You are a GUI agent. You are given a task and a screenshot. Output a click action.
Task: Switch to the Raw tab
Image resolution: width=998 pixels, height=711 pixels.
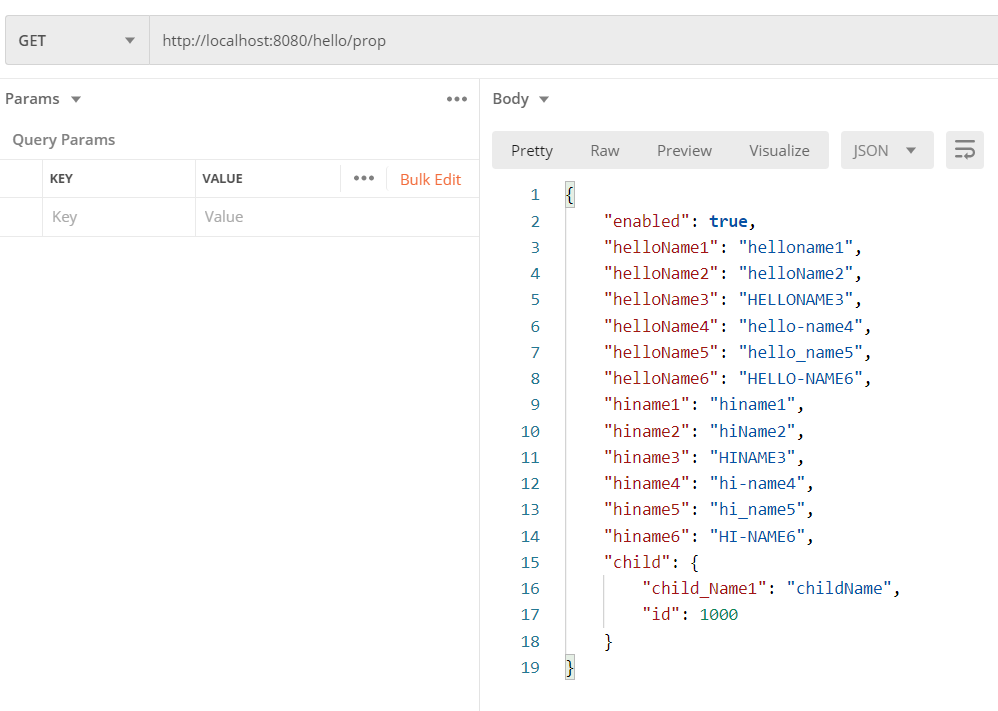(605, 151)
